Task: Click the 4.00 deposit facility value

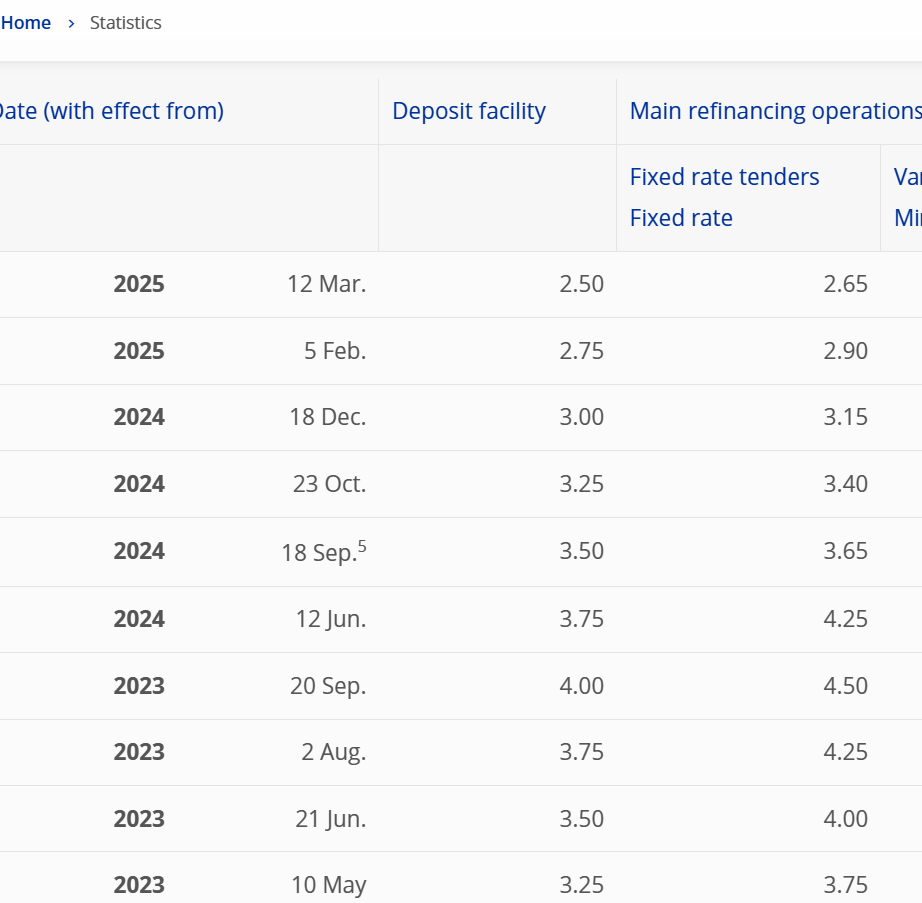Action: tap(581, 686)
